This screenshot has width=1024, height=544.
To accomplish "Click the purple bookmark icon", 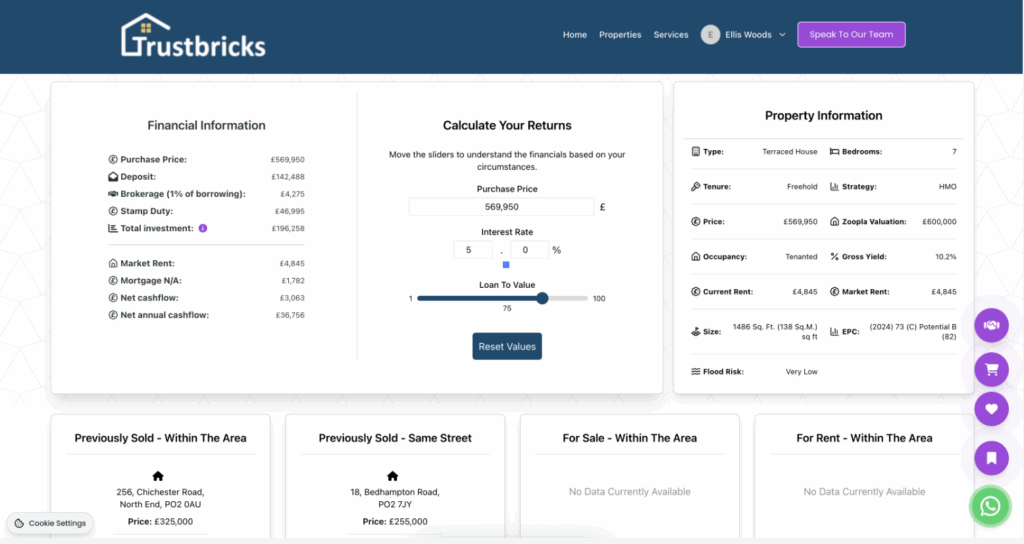I will 991,458.
